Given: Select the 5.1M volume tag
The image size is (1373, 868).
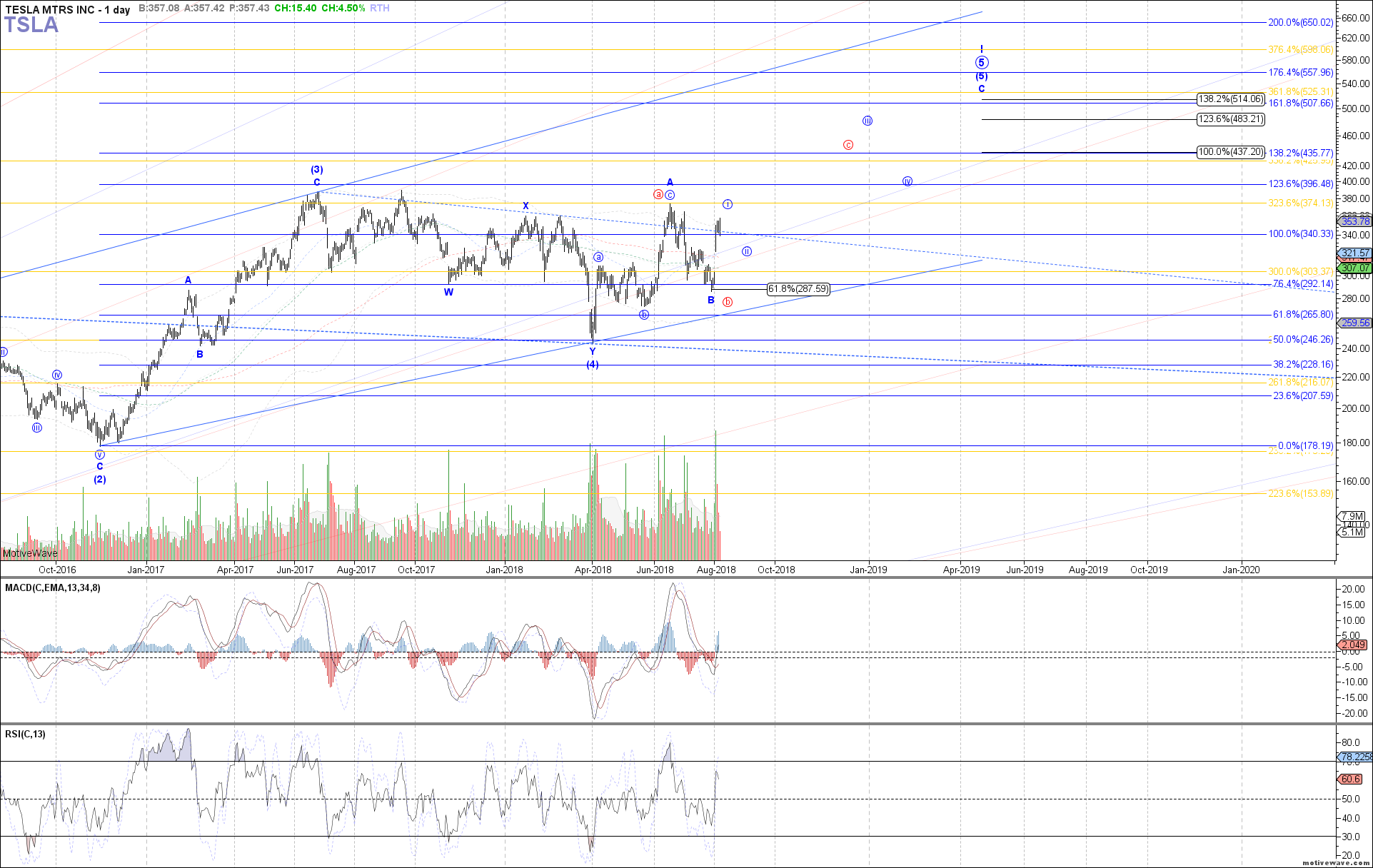Looking at the screenshot, I should (x=1352, y=533).
